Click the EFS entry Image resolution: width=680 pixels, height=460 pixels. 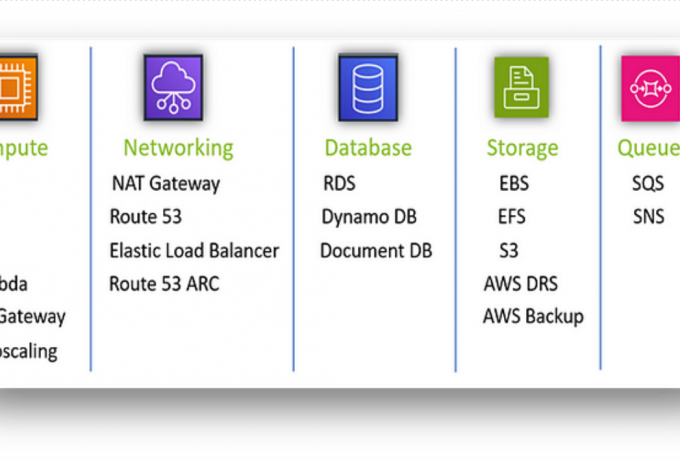pos(512,217)
